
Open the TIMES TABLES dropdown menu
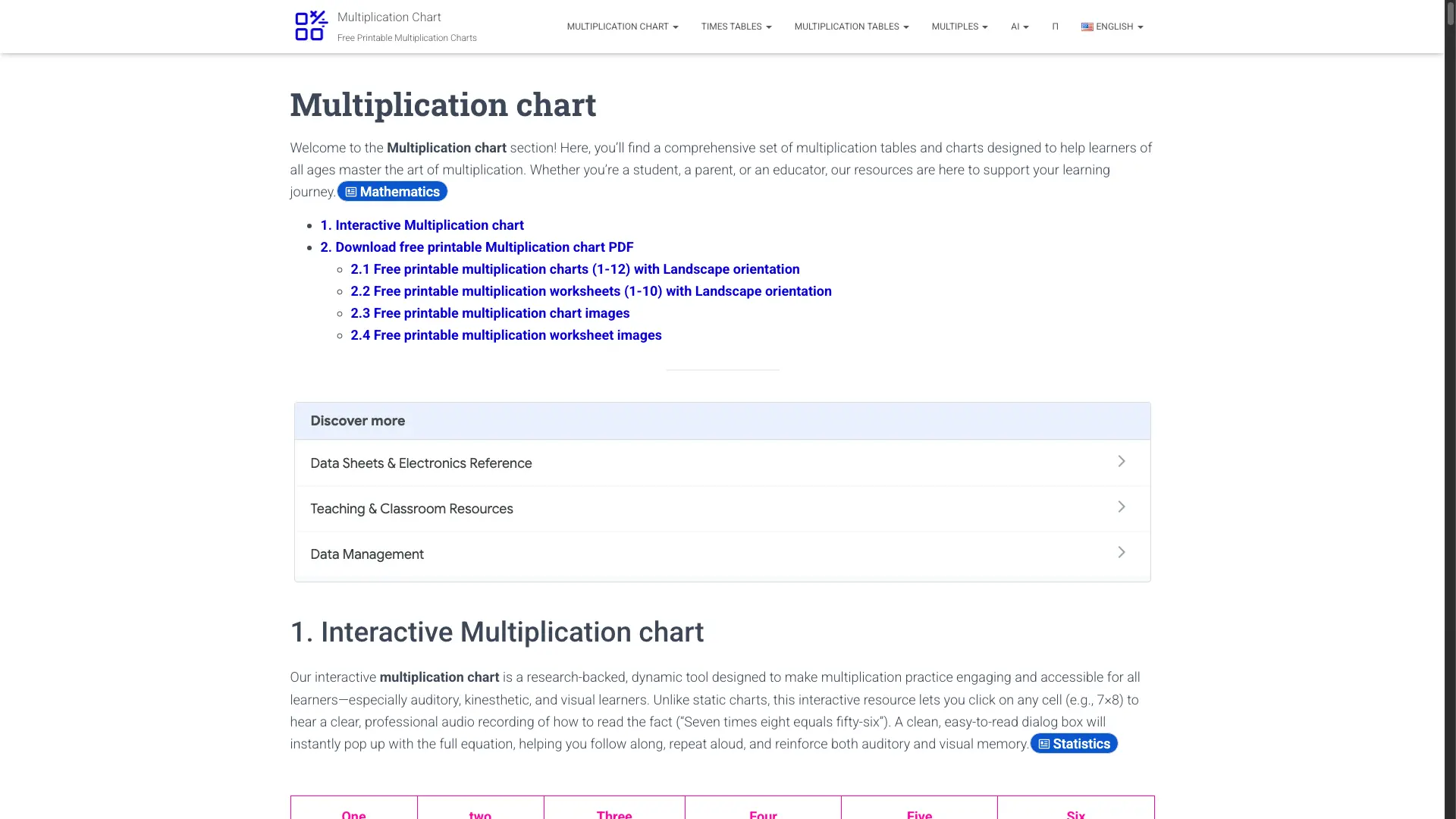736,27
